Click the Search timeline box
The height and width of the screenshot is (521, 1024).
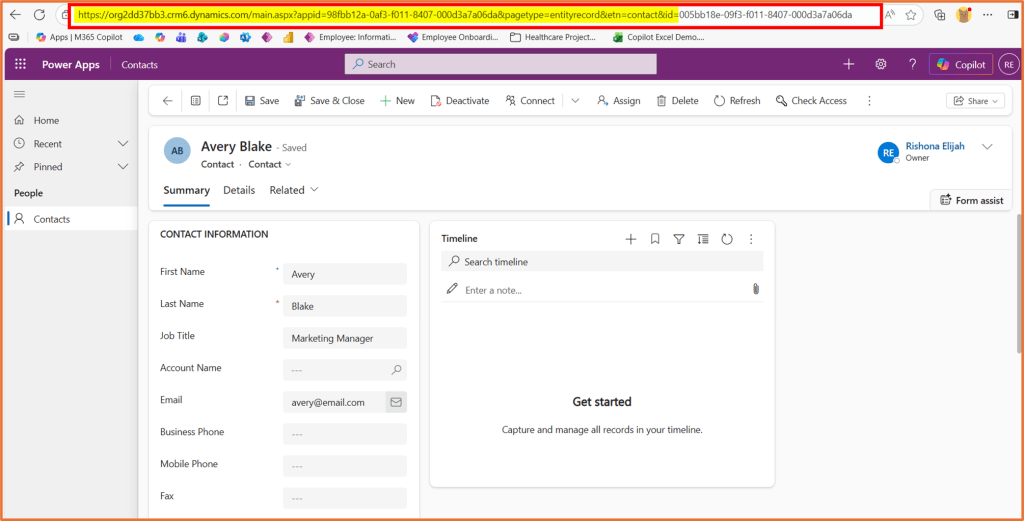point(602,261)
